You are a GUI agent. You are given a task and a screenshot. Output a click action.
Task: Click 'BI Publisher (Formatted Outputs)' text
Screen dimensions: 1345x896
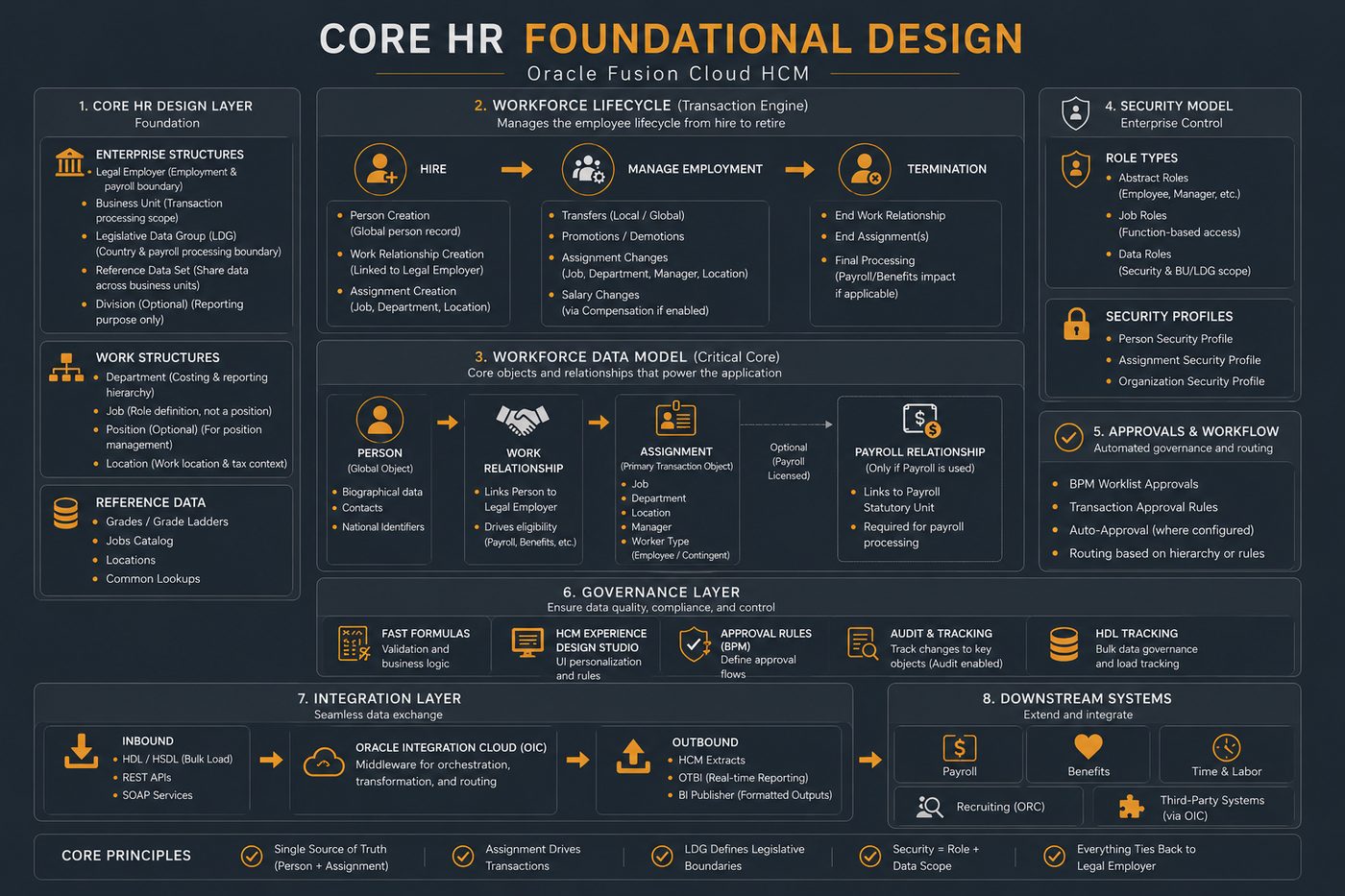pos(755,795)
